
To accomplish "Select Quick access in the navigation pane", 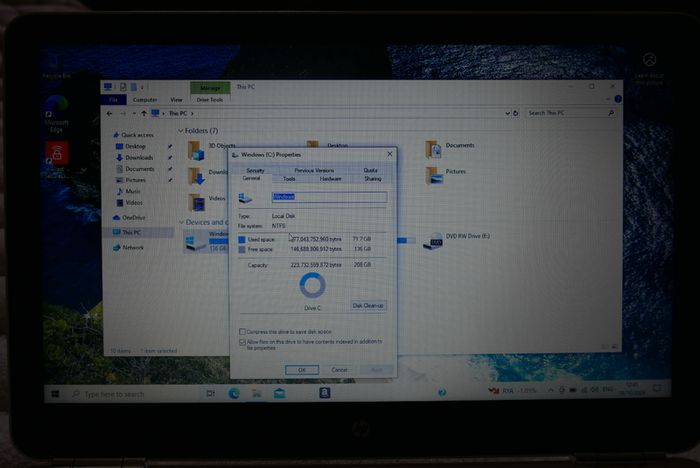I will (x=133, y=135).
